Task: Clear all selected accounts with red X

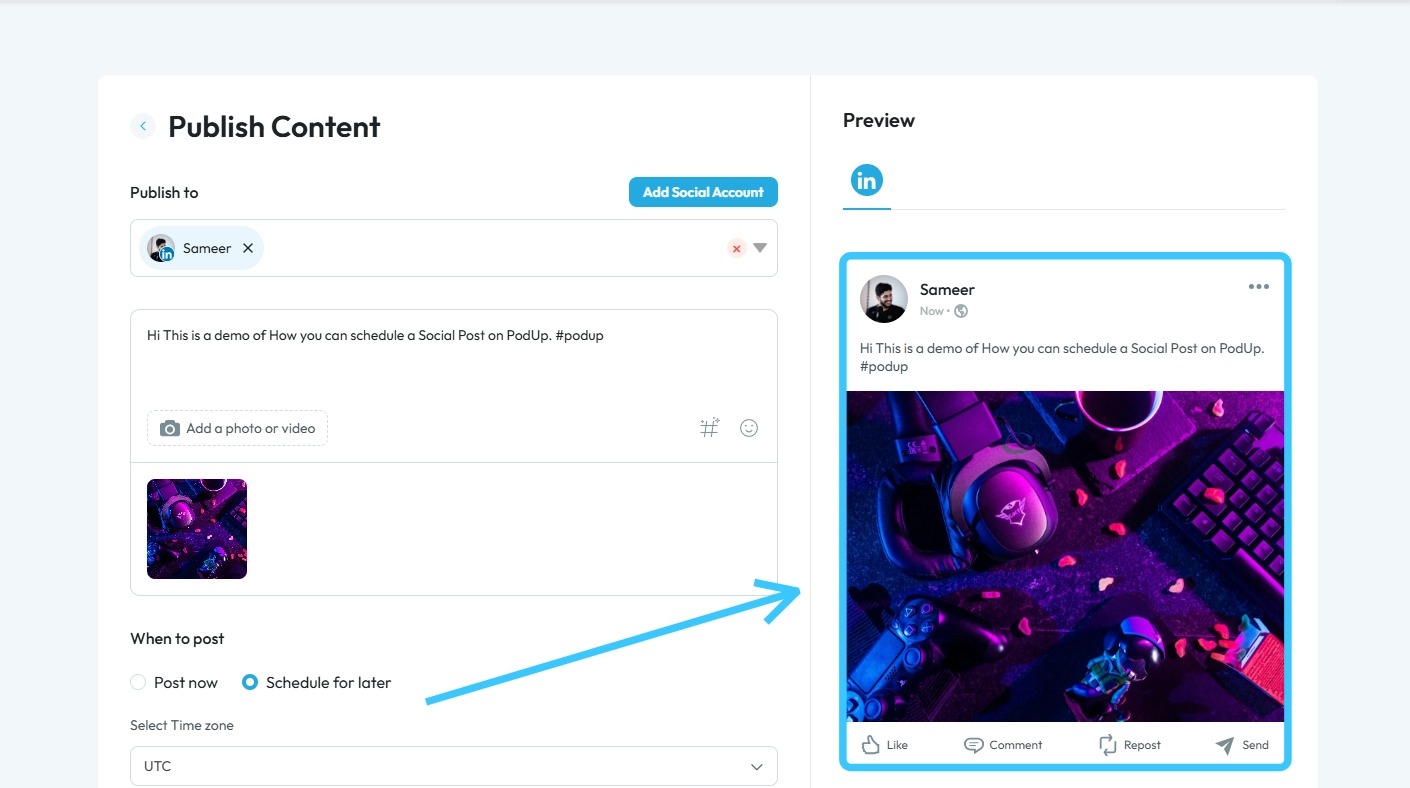Action: pyautogui.click(x=737, y=248)
